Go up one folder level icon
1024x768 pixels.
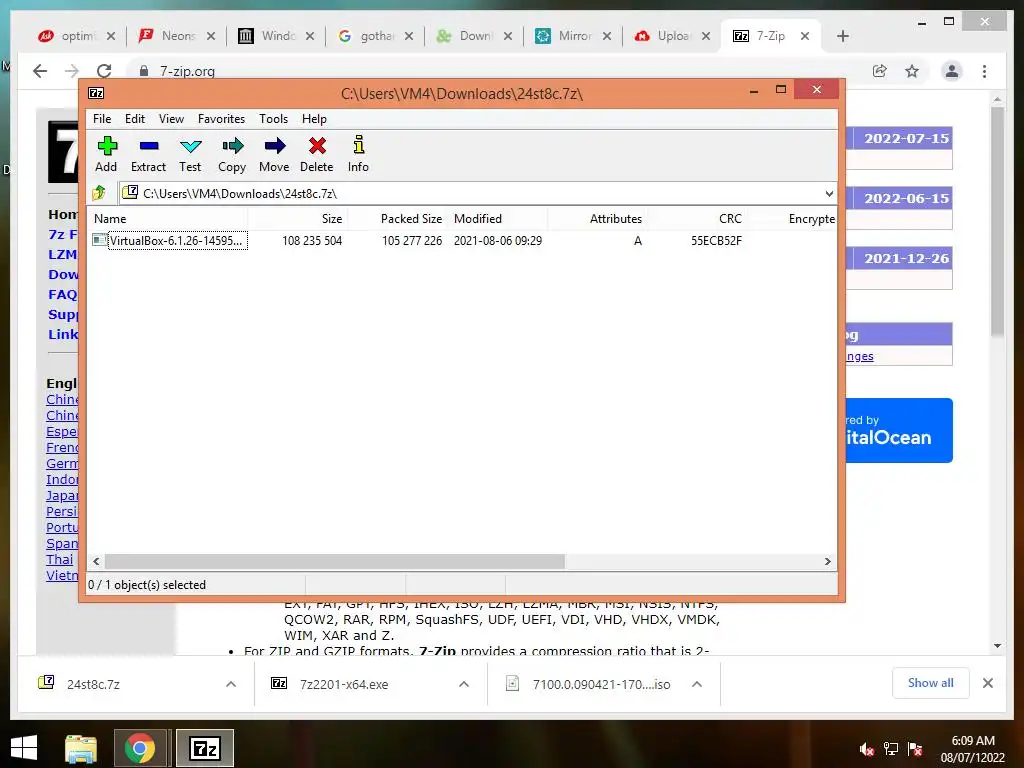(x=99, y=193)
